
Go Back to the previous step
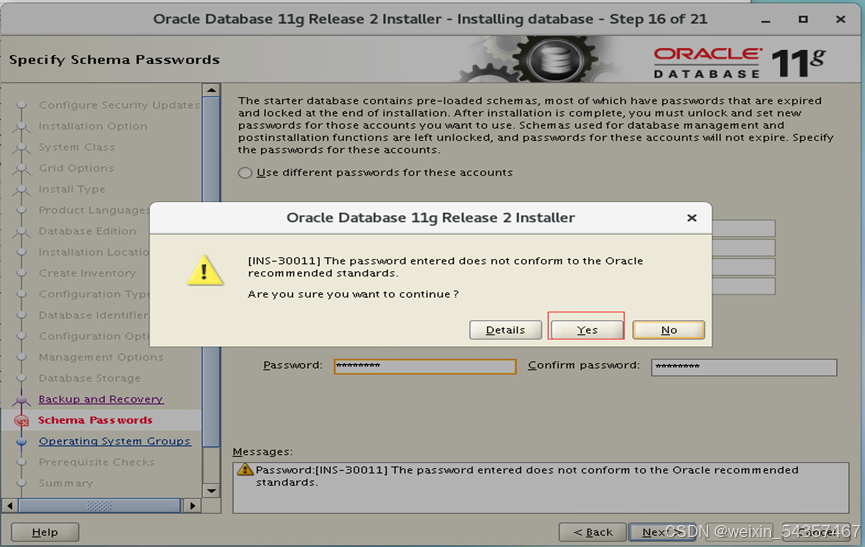[x=592, y=532]
